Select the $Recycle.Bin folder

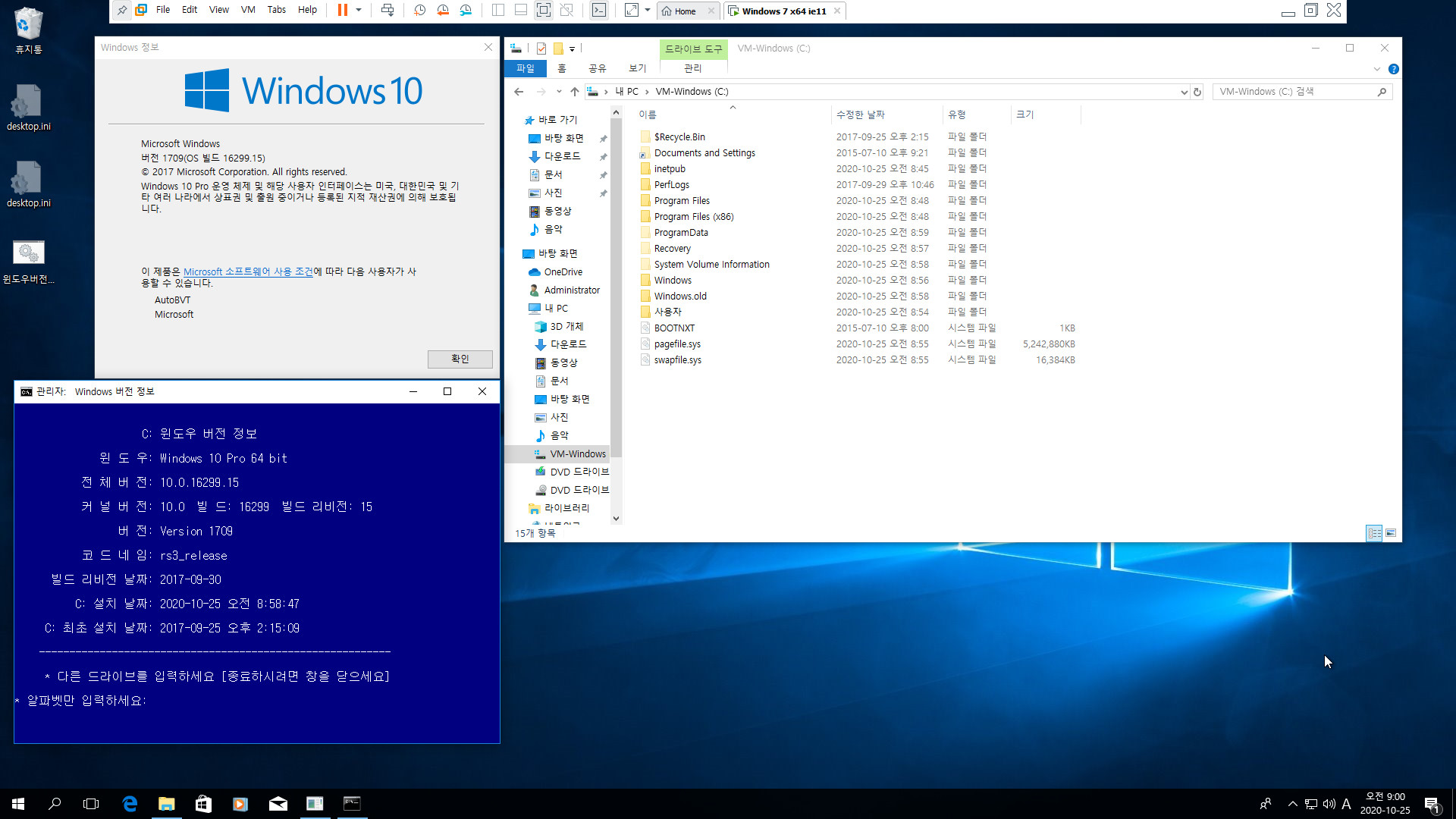pos(679,137)
